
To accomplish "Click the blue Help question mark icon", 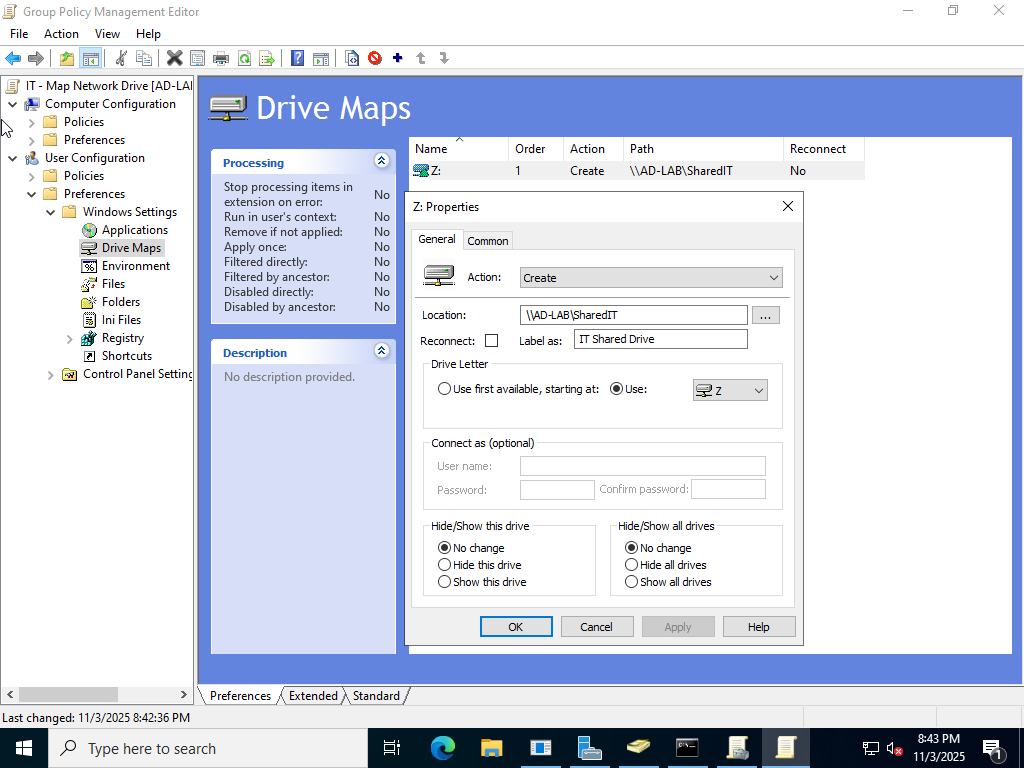I will pos(297,58).
